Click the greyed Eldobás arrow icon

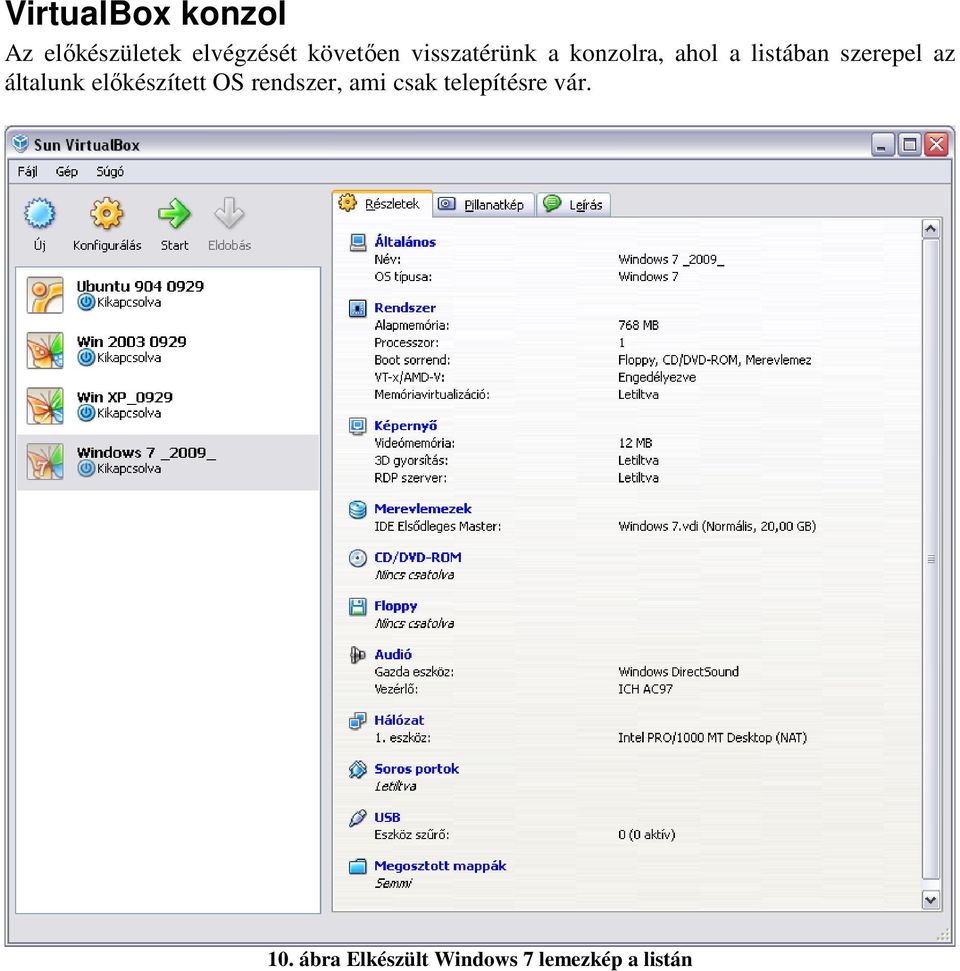click(x=229, y=214)
